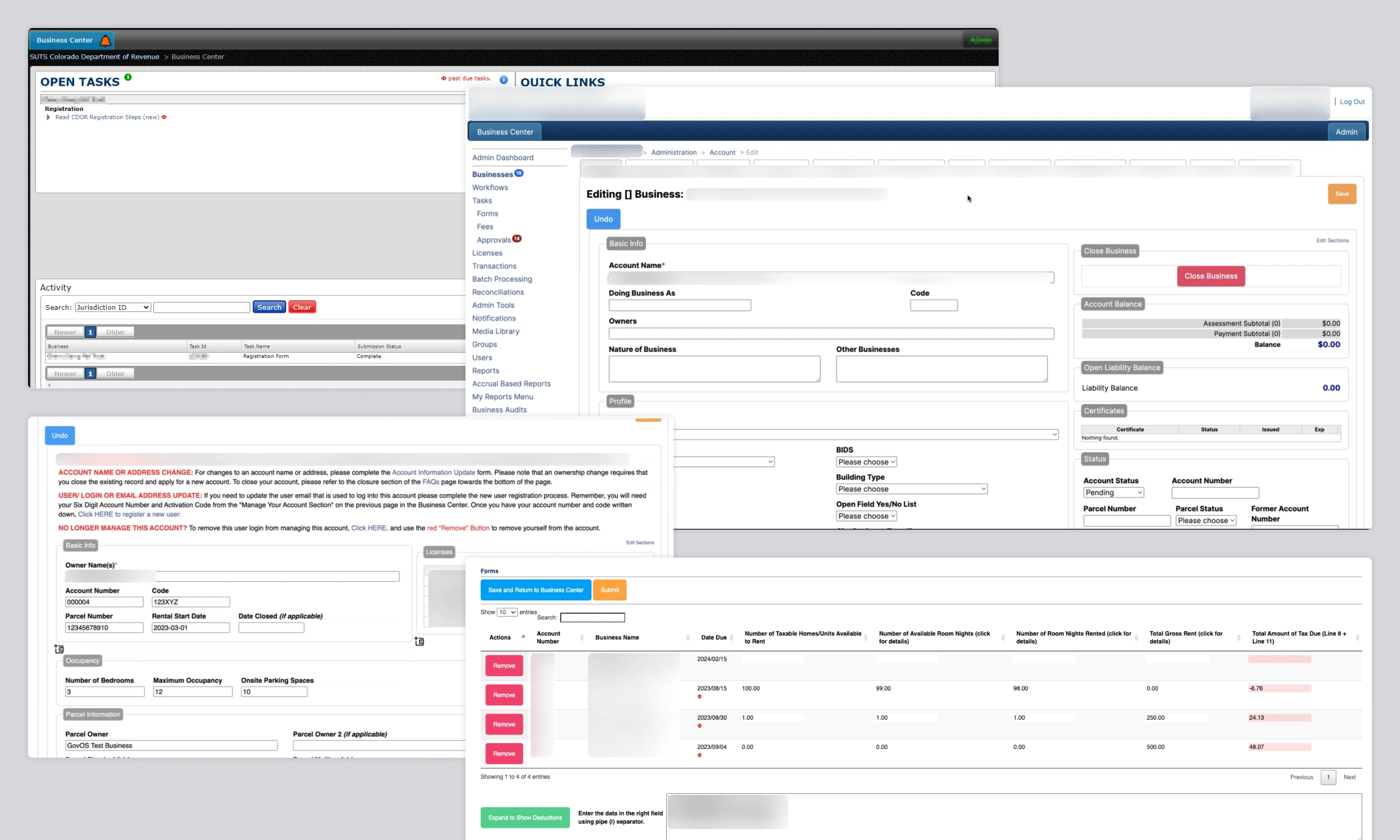Click the blue info icon in Open Tasks

point(503,80)
